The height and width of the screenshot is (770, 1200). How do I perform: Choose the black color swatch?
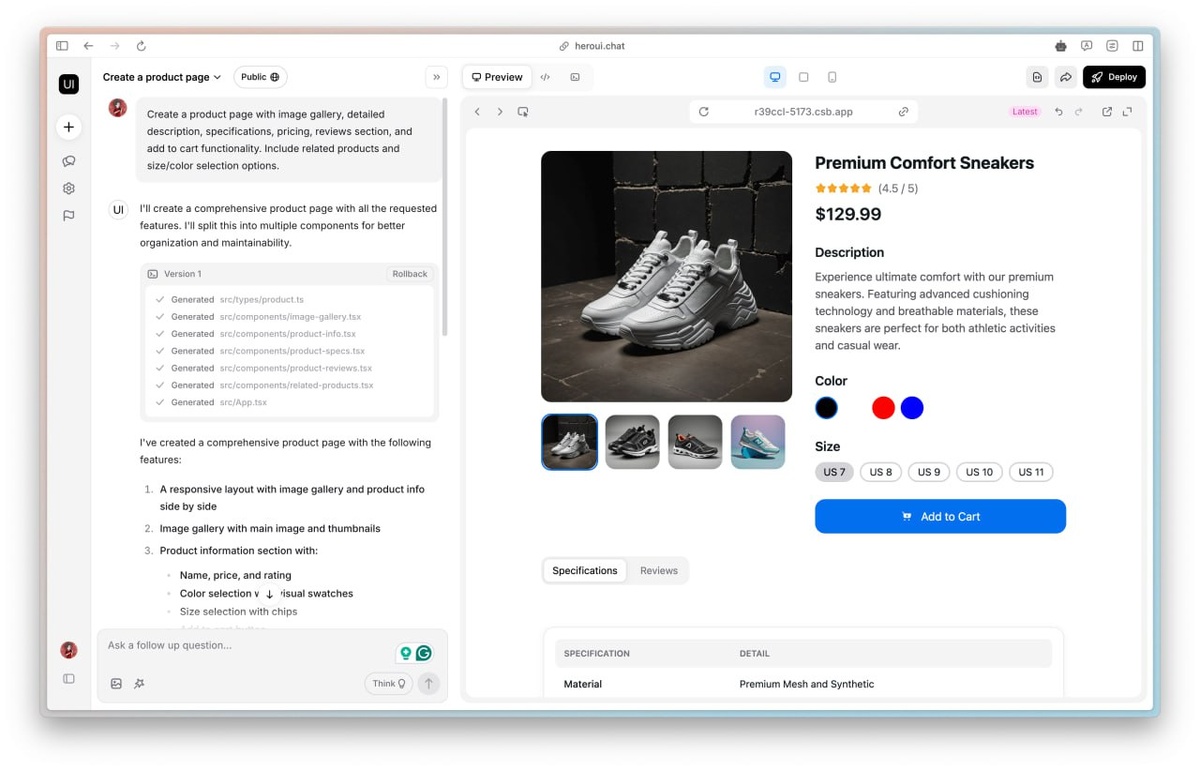826,408
